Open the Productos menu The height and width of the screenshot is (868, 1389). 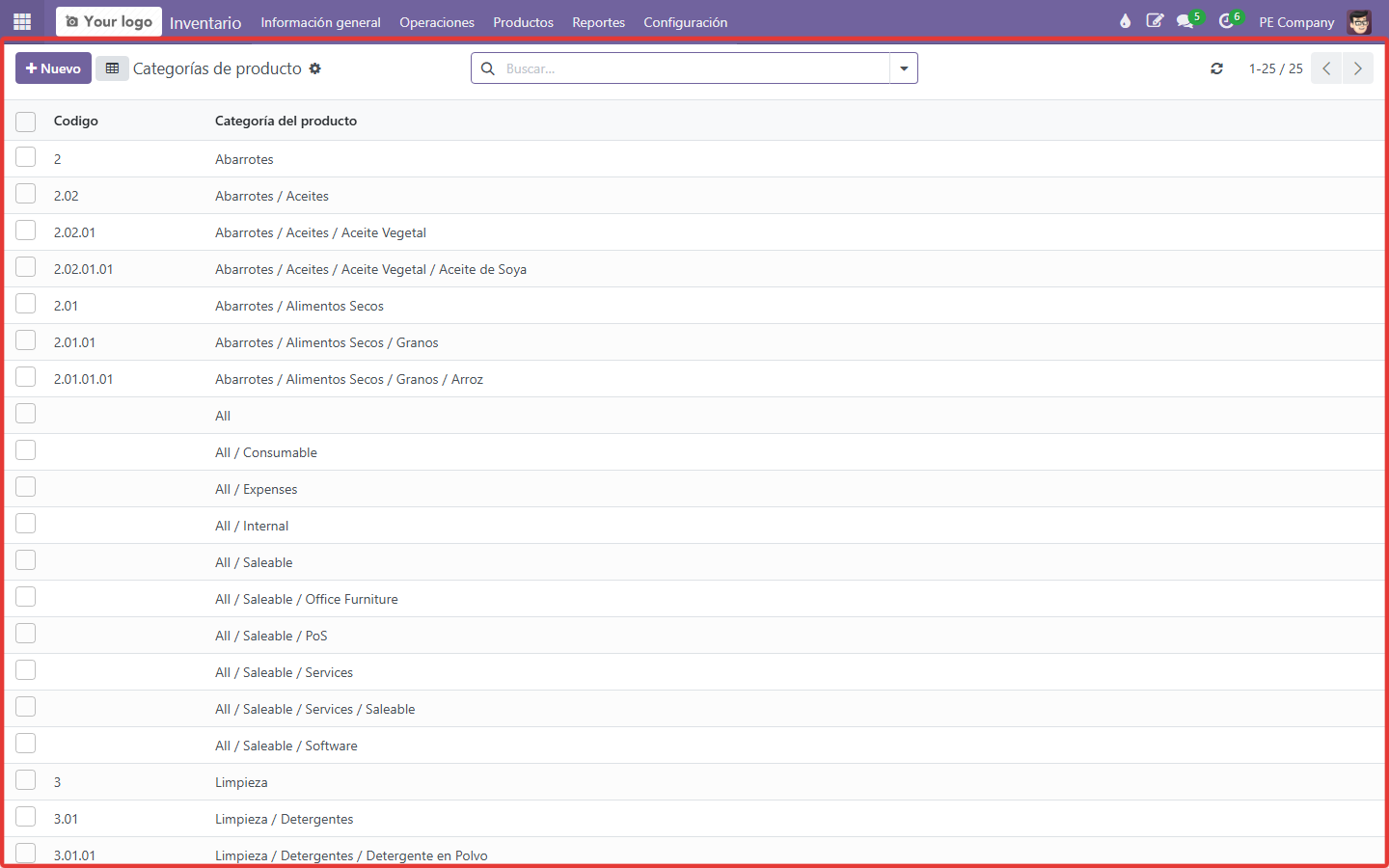(x=524, y=22)
